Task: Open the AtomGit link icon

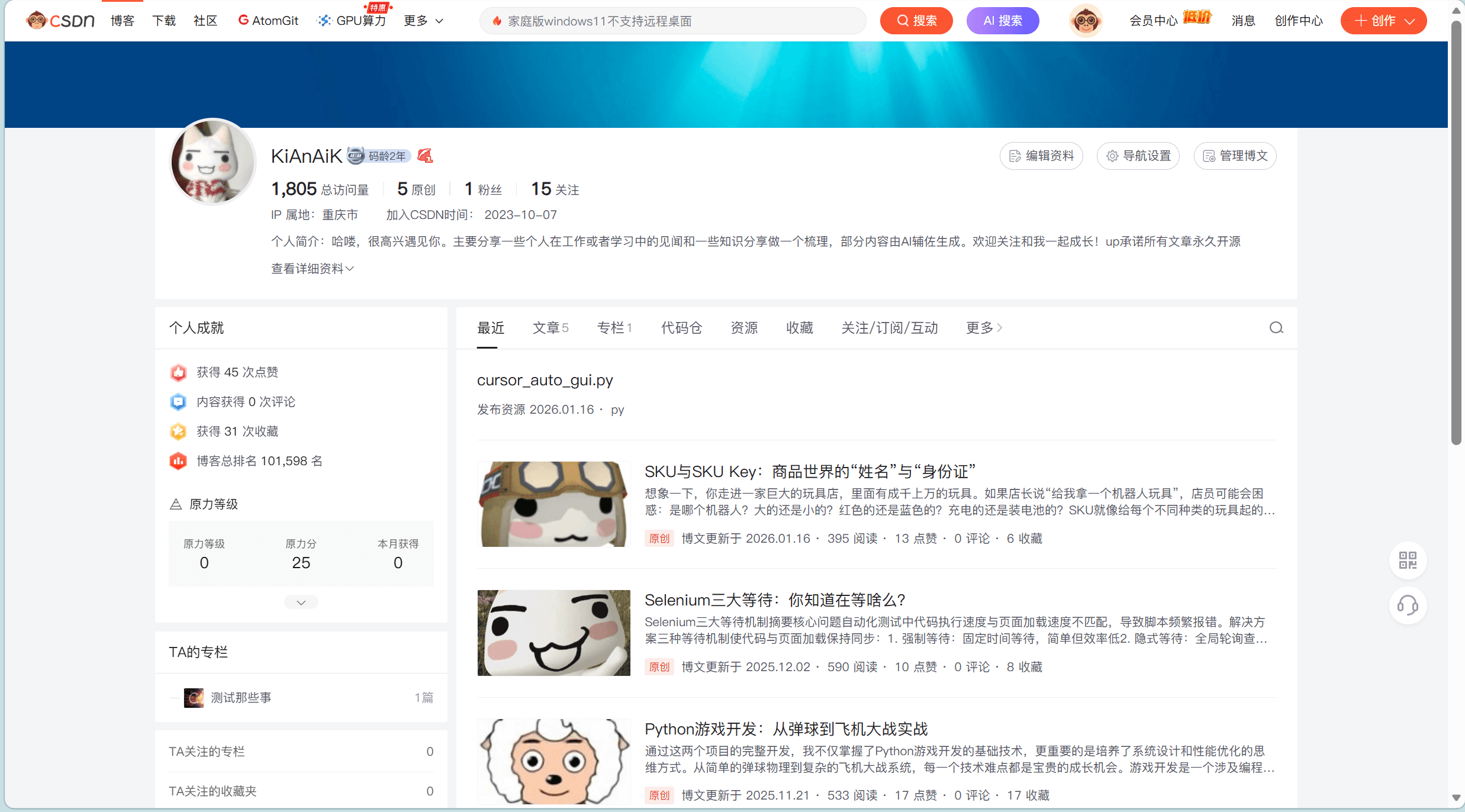Action: [x=243, y=21]
